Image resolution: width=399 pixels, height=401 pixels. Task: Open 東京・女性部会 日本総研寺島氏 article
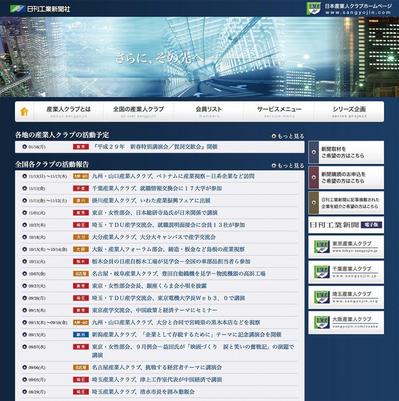point(155,213)
